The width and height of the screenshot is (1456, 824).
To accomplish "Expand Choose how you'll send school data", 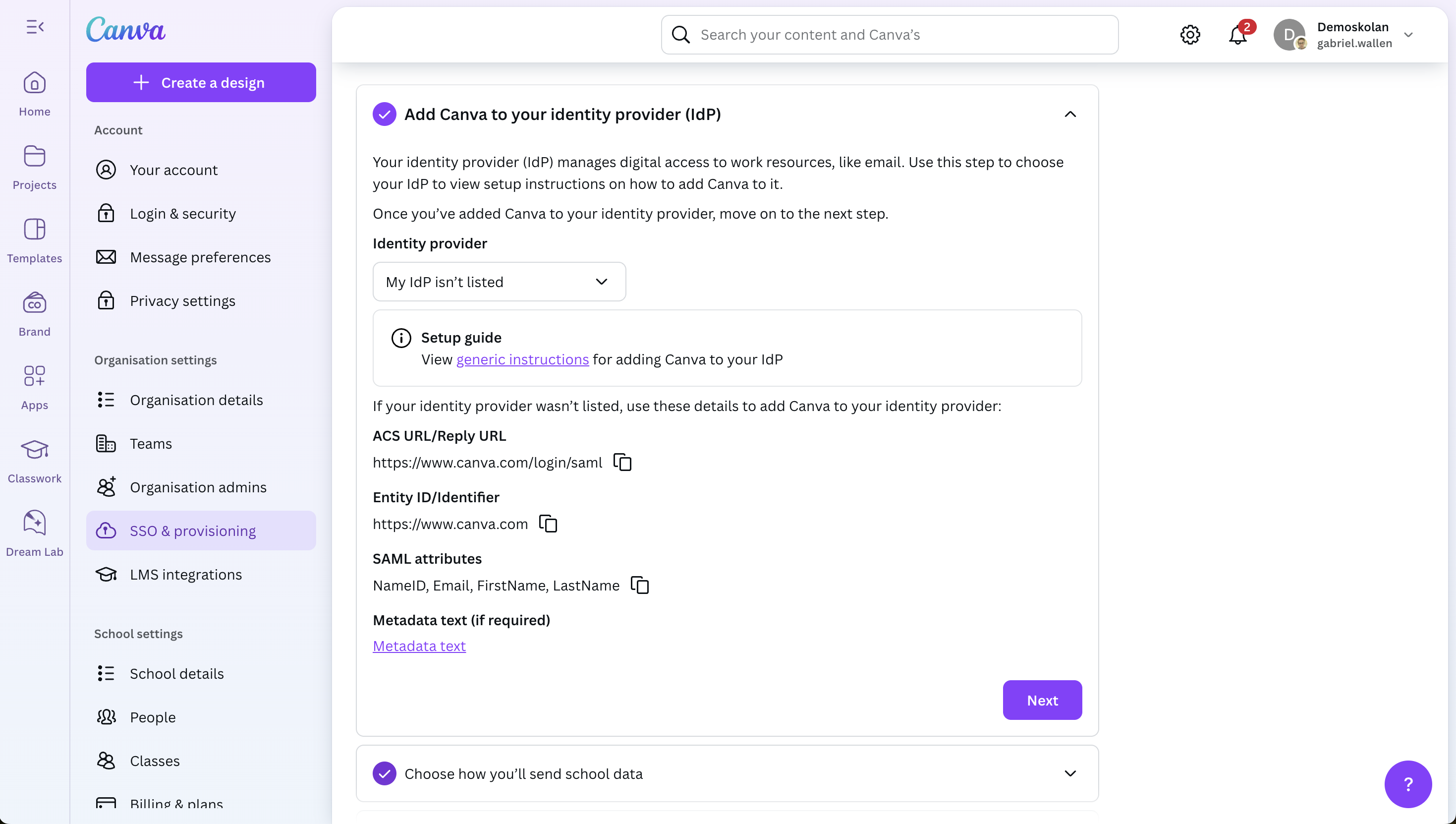I will click(1069, 773).
